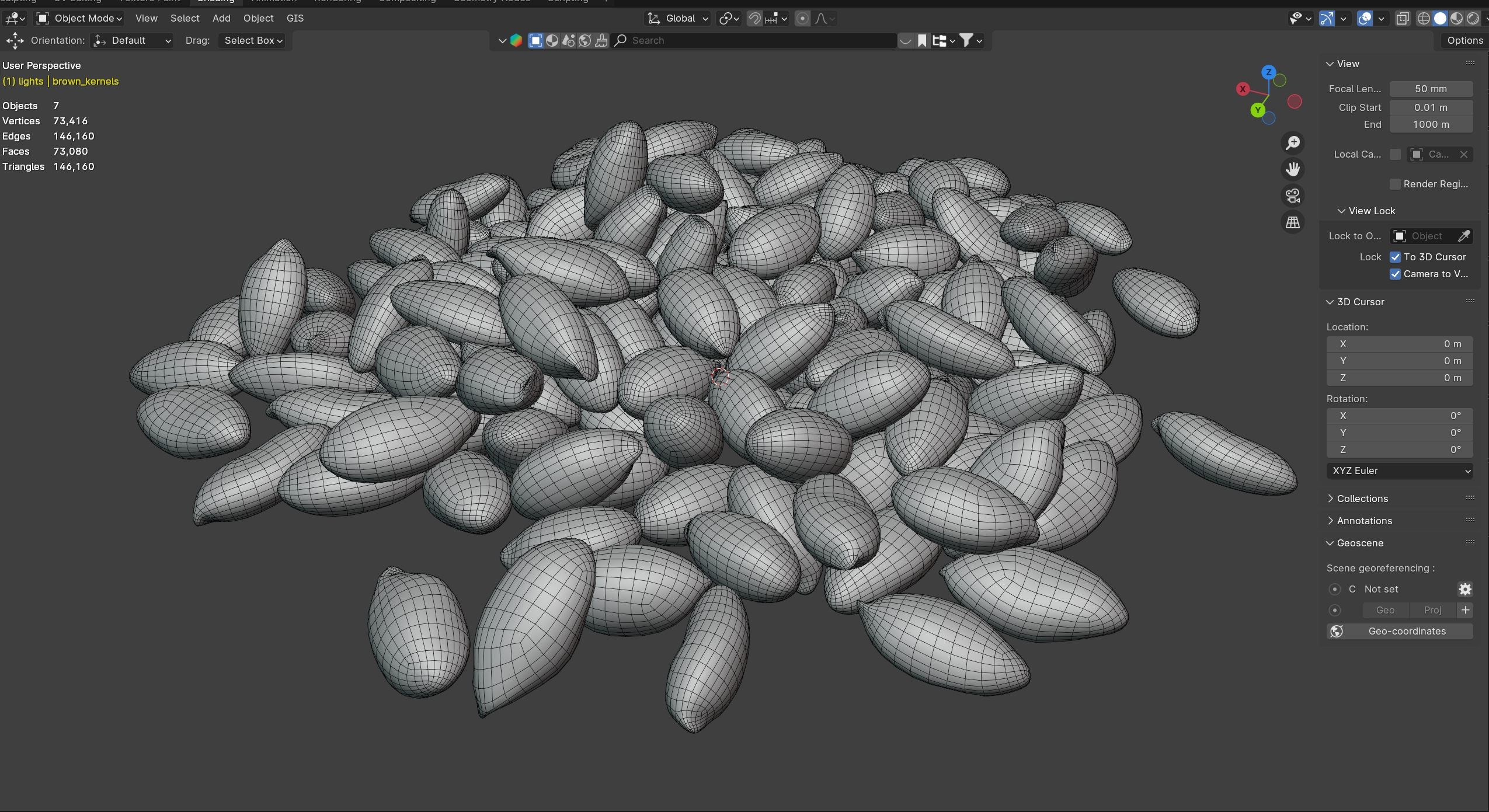This screenshot has height=812, width=1489.
Task: Open the XYZ Euler rotation mode dropdown
Action: (x=1399, y=471)
